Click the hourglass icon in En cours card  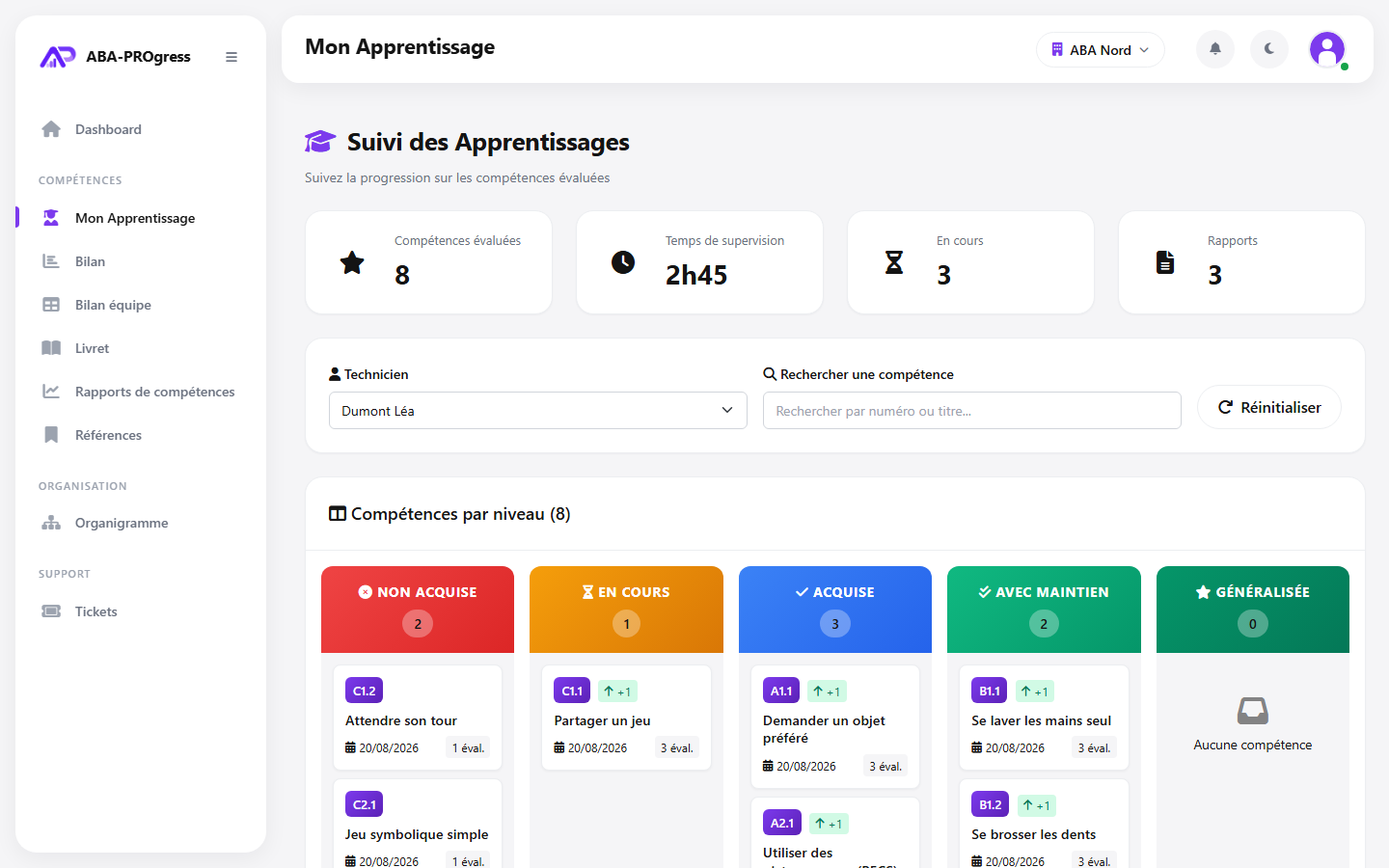pos(894,262)
